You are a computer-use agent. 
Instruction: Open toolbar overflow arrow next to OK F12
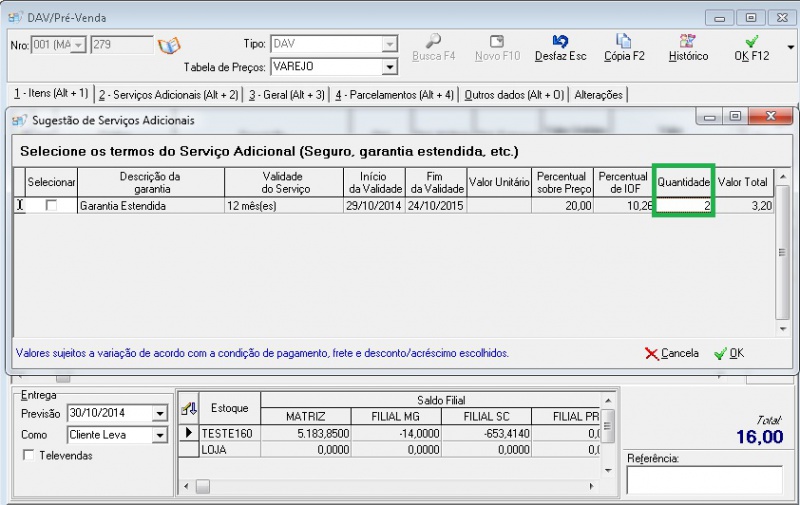pyautogui.click(x=791, y=47)
